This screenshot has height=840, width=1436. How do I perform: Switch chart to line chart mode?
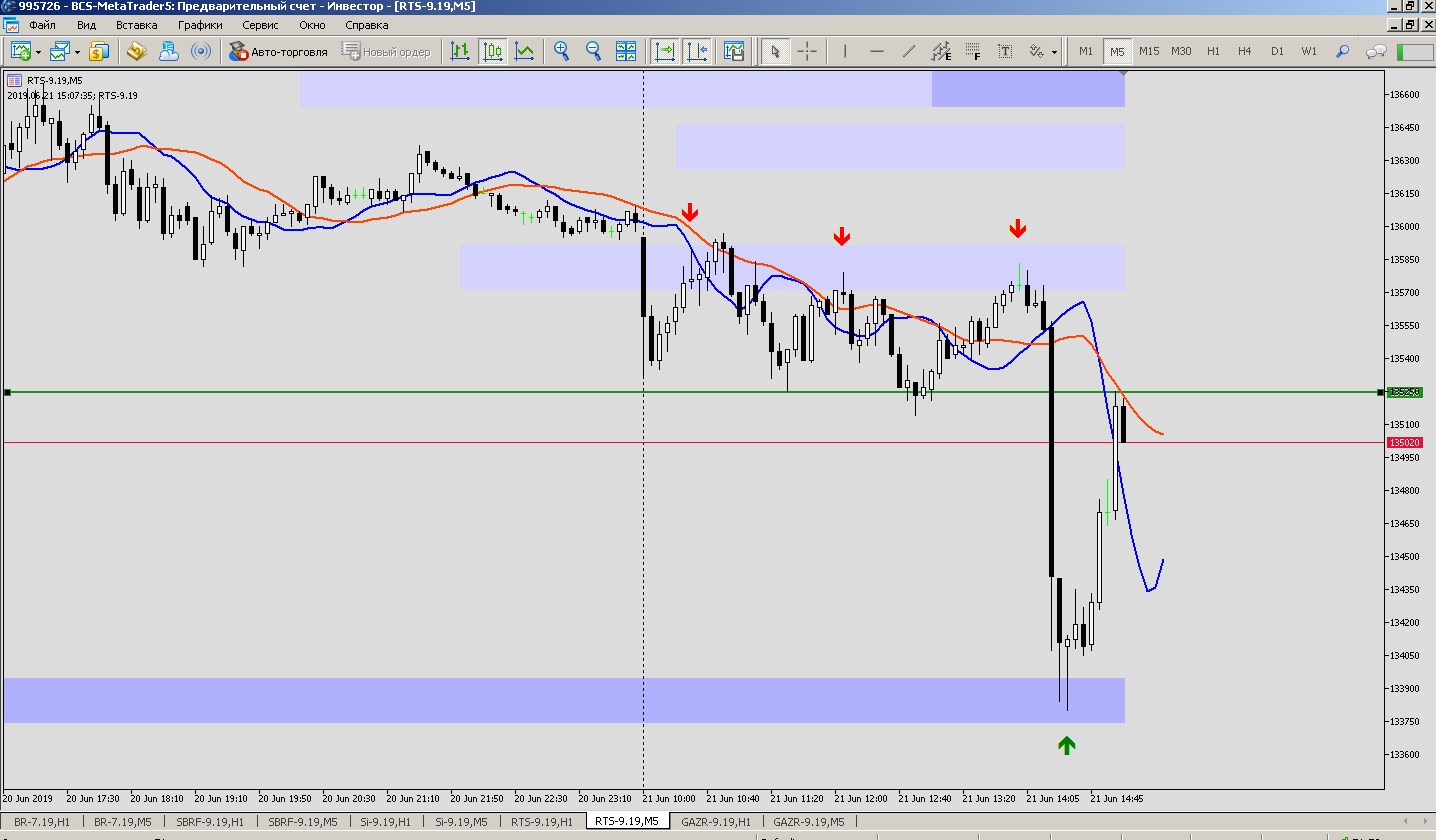click(x=524, y=51)
